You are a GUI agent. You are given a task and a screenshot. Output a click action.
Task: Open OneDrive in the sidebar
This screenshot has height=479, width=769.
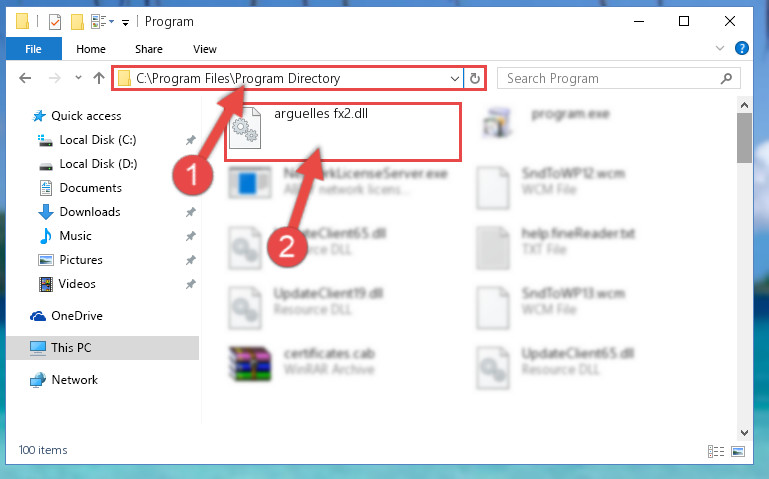click(77, 316)
